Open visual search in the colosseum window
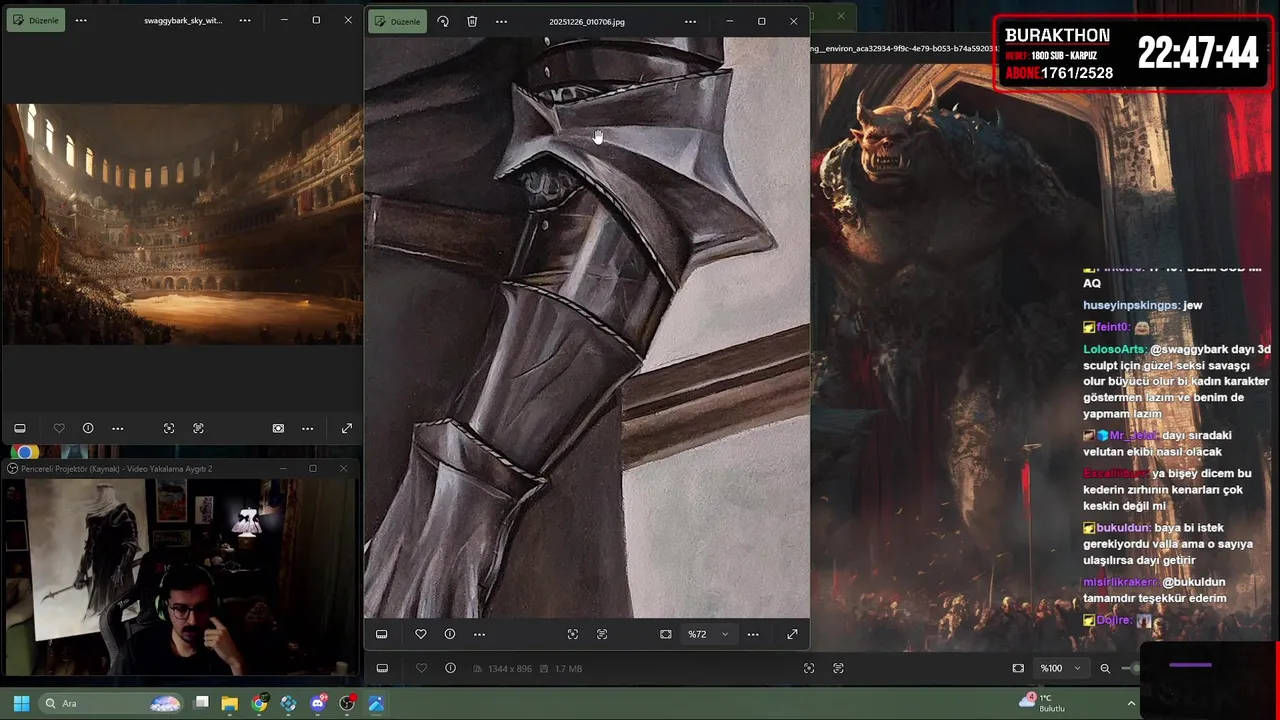The height and width of the screenshot is (720, 1280). click(x=169, y=428)
